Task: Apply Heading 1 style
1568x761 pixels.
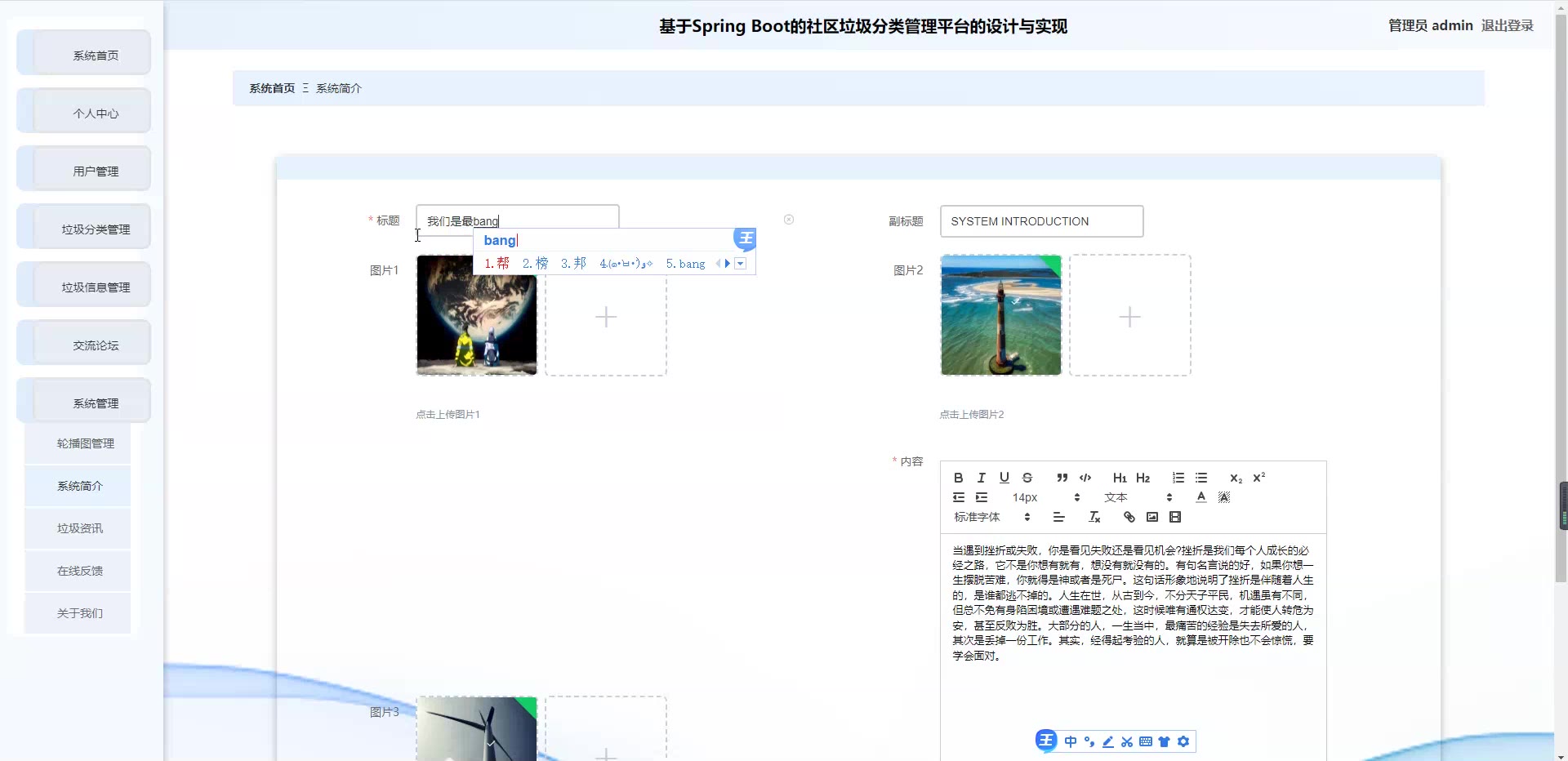Action: (1120, 478)
